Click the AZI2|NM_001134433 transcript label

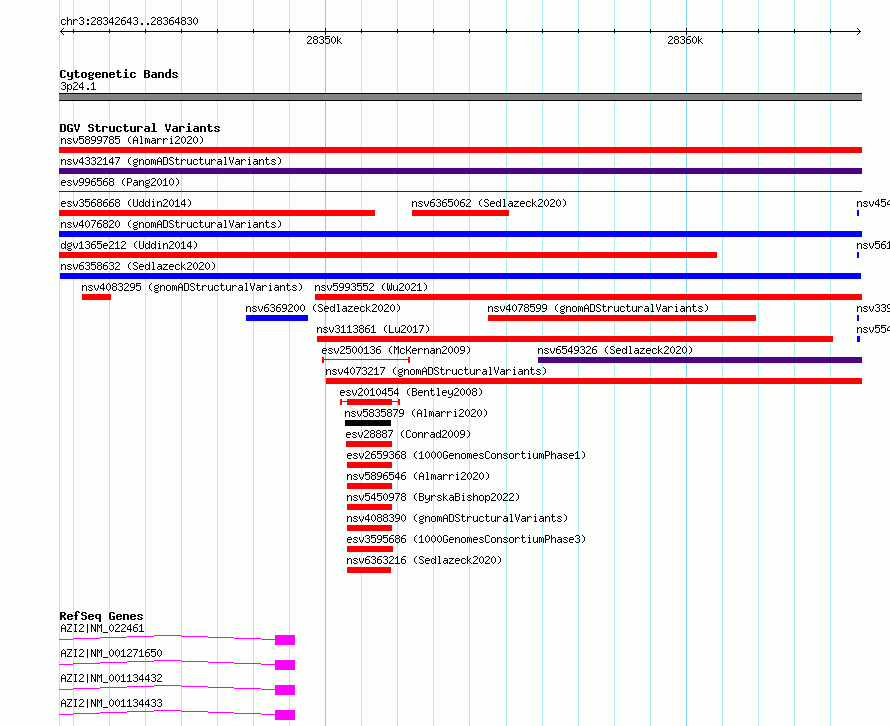click(111, 703)
